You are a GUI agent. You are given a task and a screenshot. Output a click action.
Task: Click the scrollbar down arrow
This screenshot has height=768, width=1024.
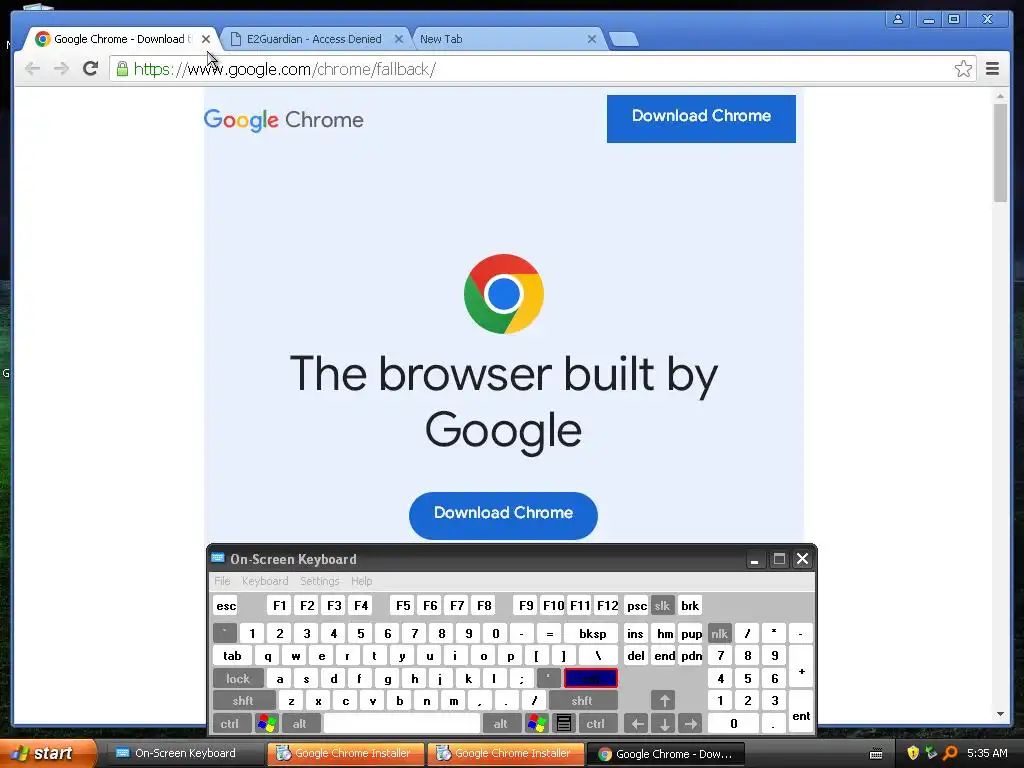[1000, 714]
